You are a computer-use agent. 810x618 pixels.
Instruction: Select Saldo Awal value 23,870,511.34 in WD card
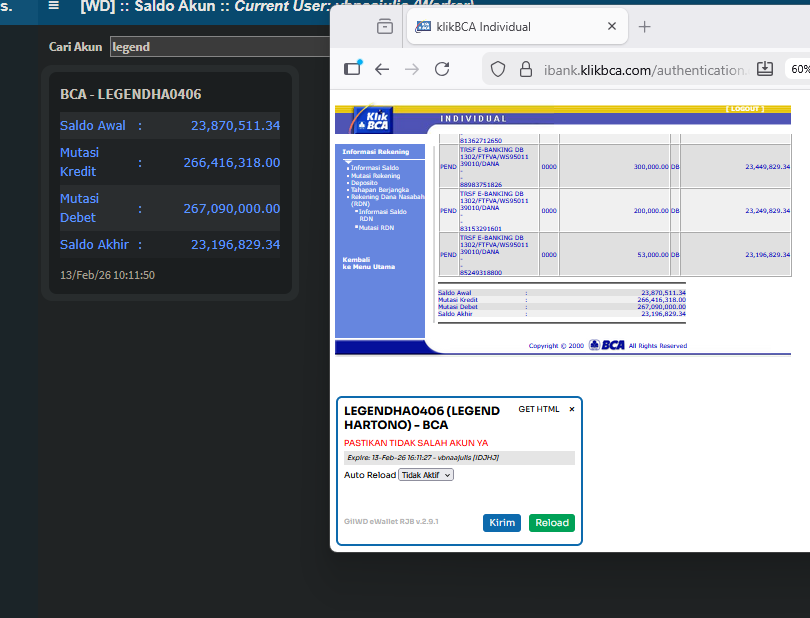click(236, 126)
